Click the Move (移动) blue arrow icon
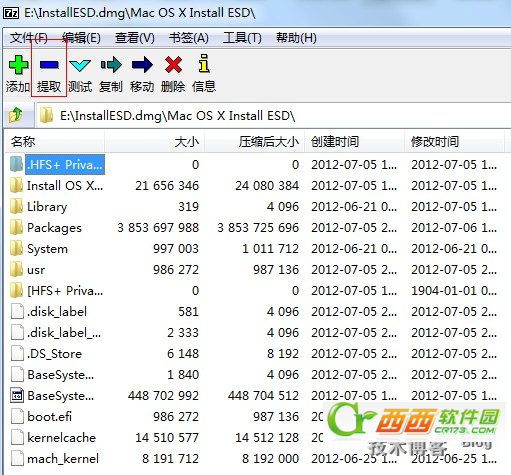 coord(142,65)
